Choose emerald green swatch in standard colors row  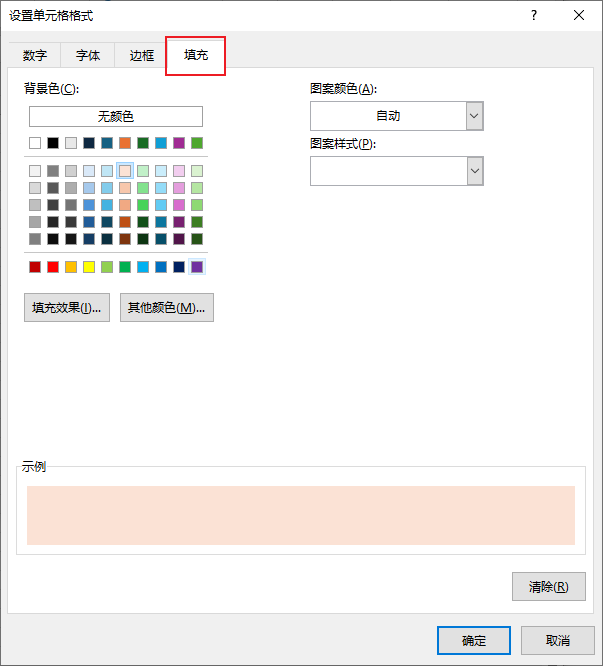click(x=125, y=267)
